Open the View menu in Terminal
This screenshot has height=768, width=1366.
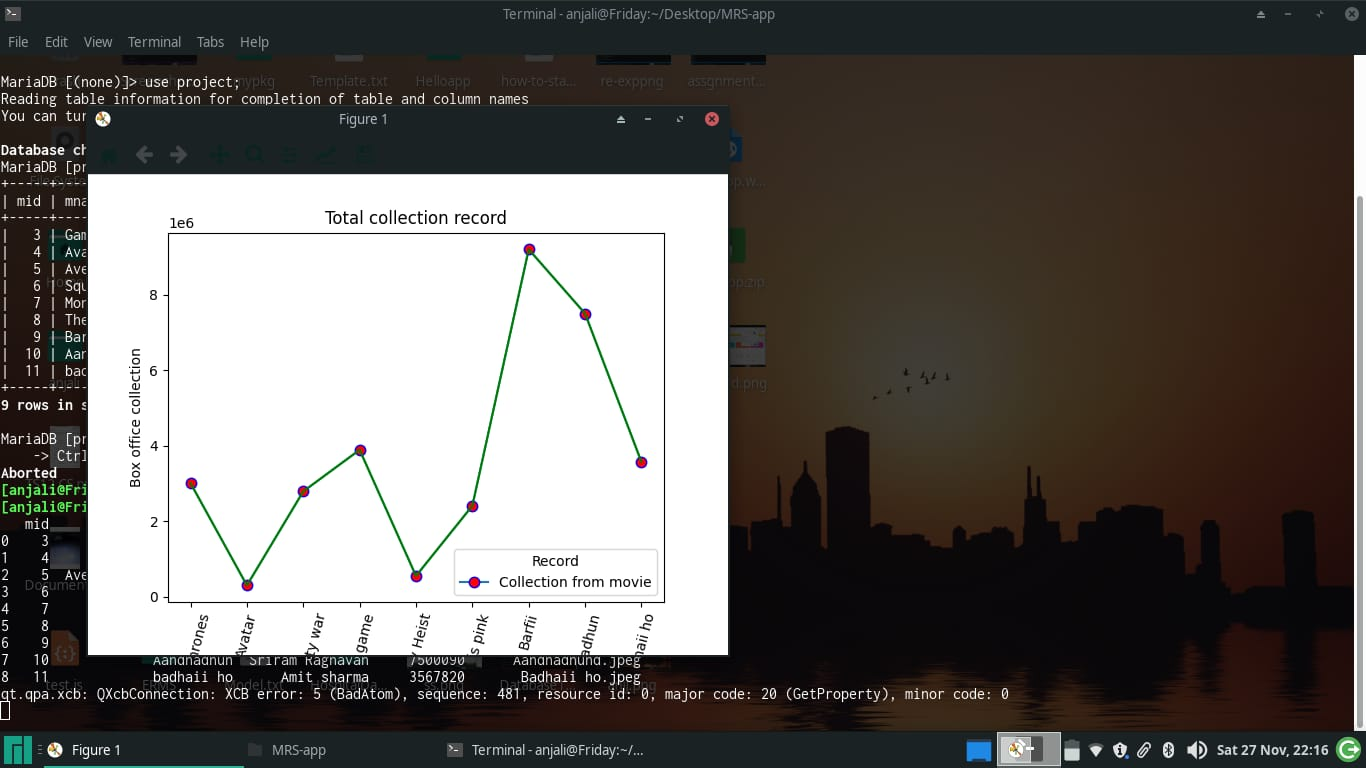98,42
